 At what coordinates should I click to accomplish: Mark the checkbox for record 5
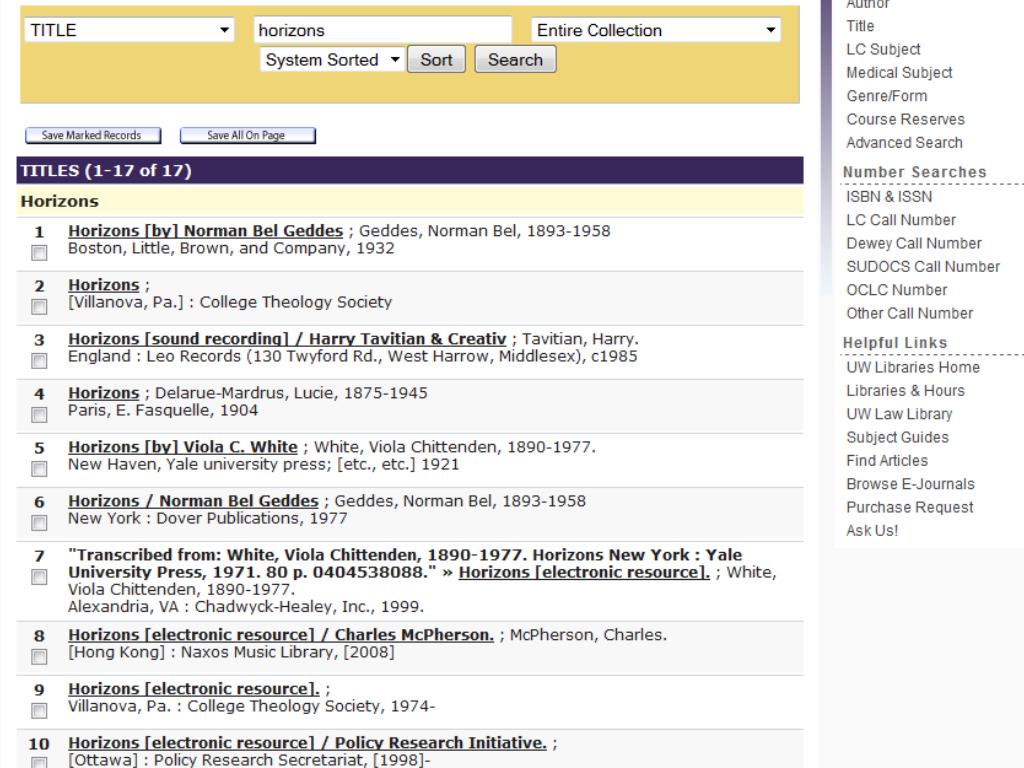(39, 469)
